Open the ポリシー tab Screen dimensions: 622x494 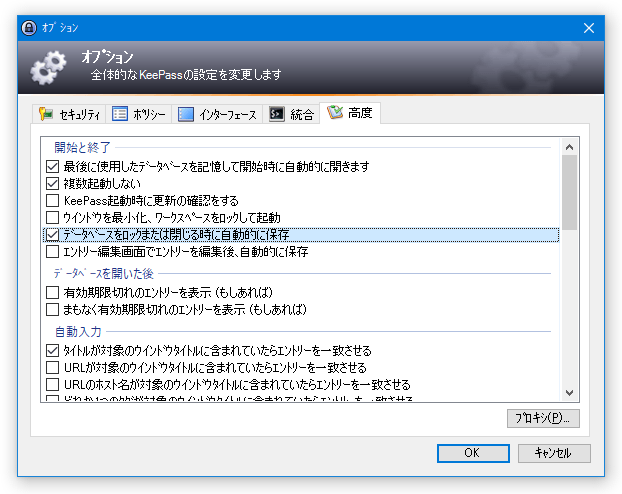(138, 114)
